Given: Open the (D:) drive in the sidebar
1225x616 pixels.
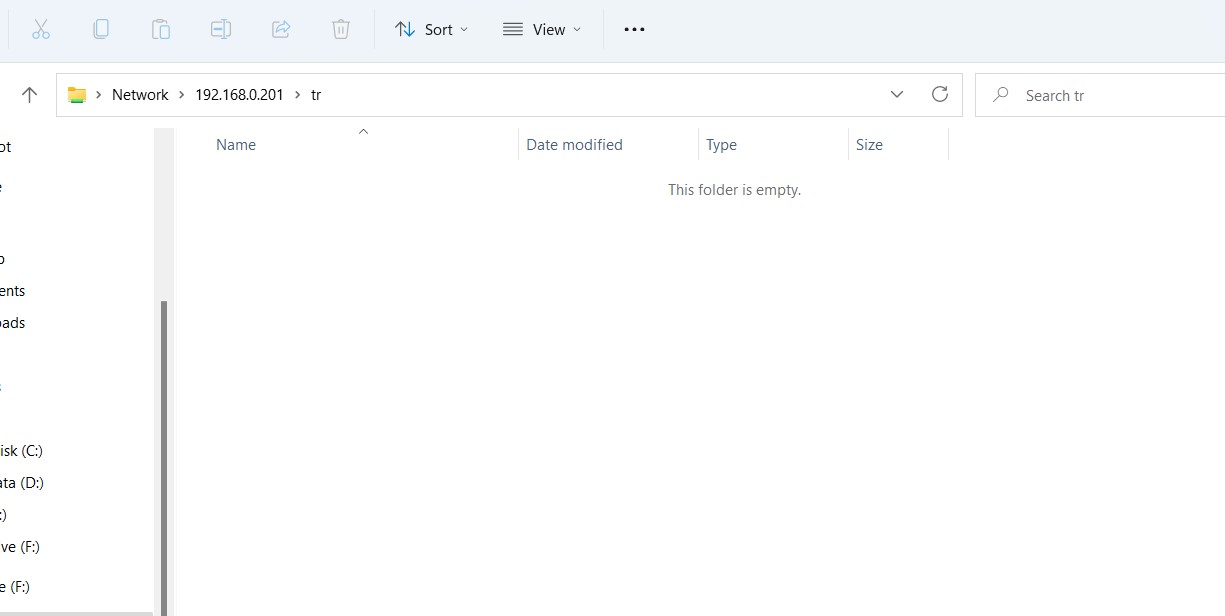Looking at the screenshot, I should (22, 483).
